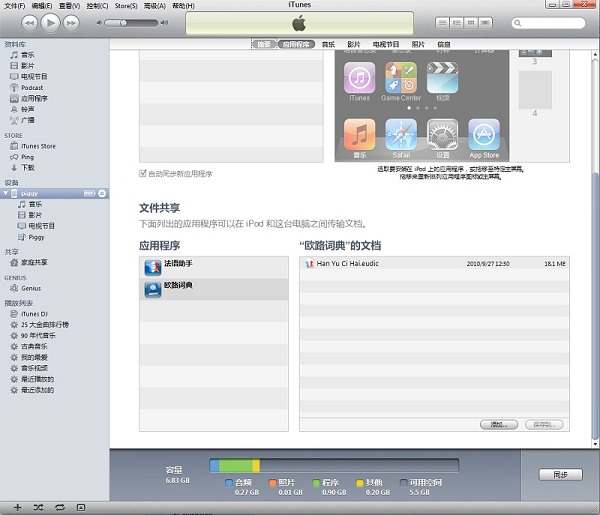Switch to the device 影片 tab
600x515 pixels.
coord(354,44)
